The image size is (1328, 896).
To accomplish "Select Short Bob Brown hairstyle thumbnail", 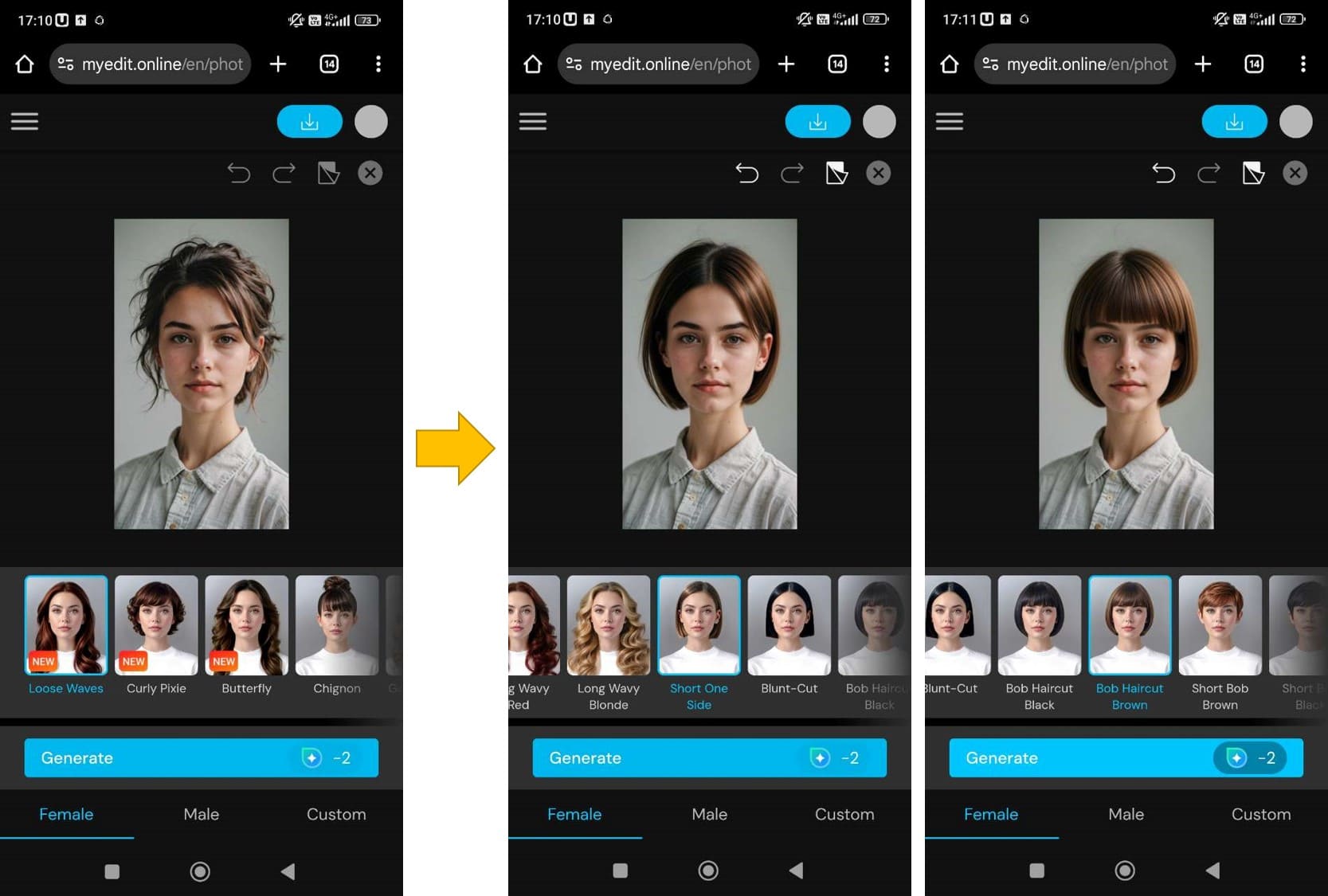I will click(1220, 625).
